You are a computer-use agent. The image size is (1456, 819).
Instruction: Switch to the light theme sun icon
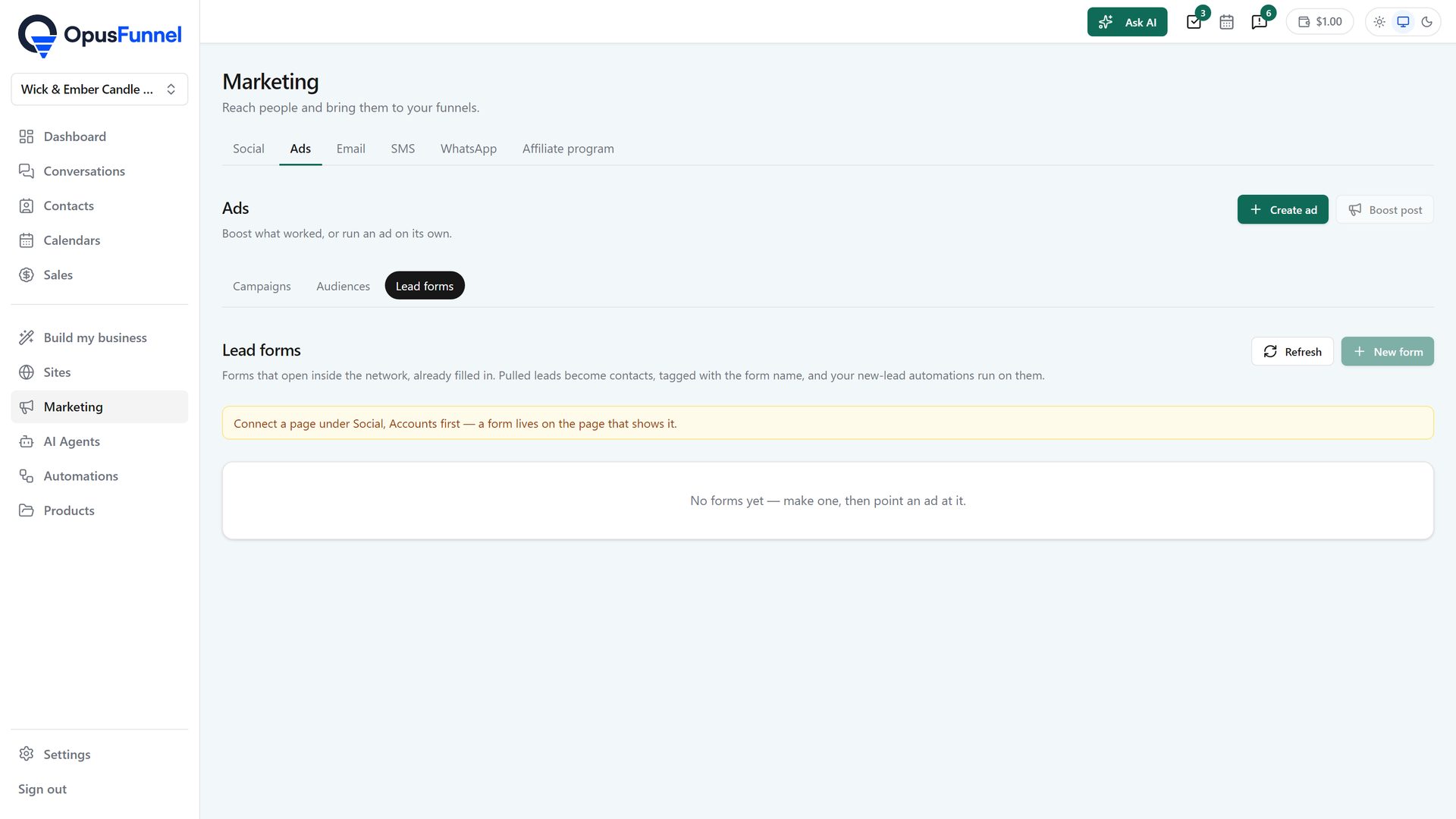pos(1379,22)
